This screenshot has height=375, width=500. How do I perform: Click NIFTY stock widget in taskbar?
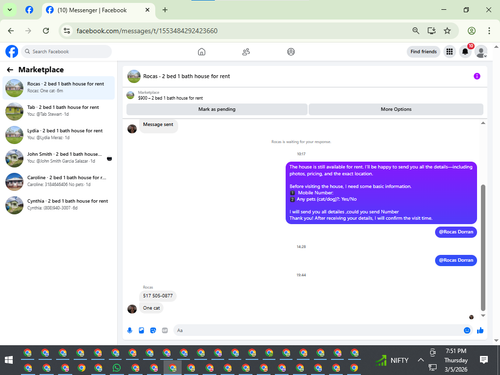[392, 360]
